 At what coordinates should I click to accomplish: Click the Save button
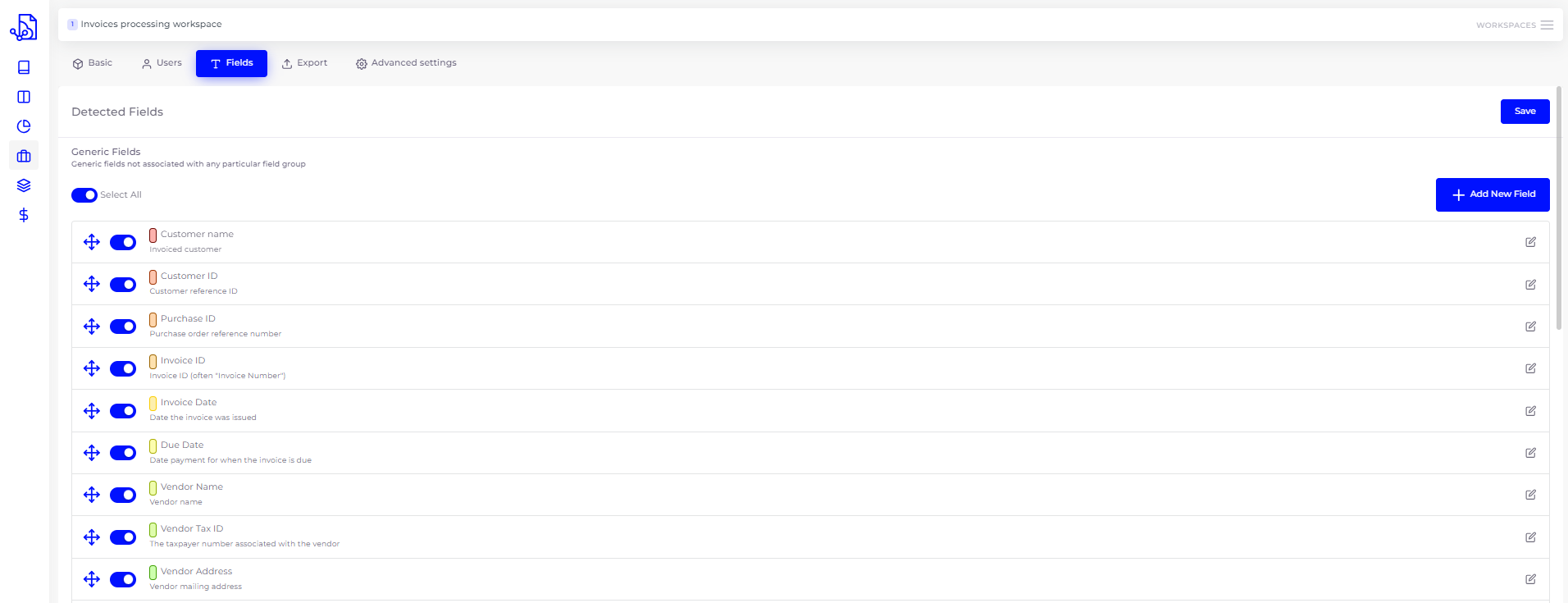(1525, 112)
